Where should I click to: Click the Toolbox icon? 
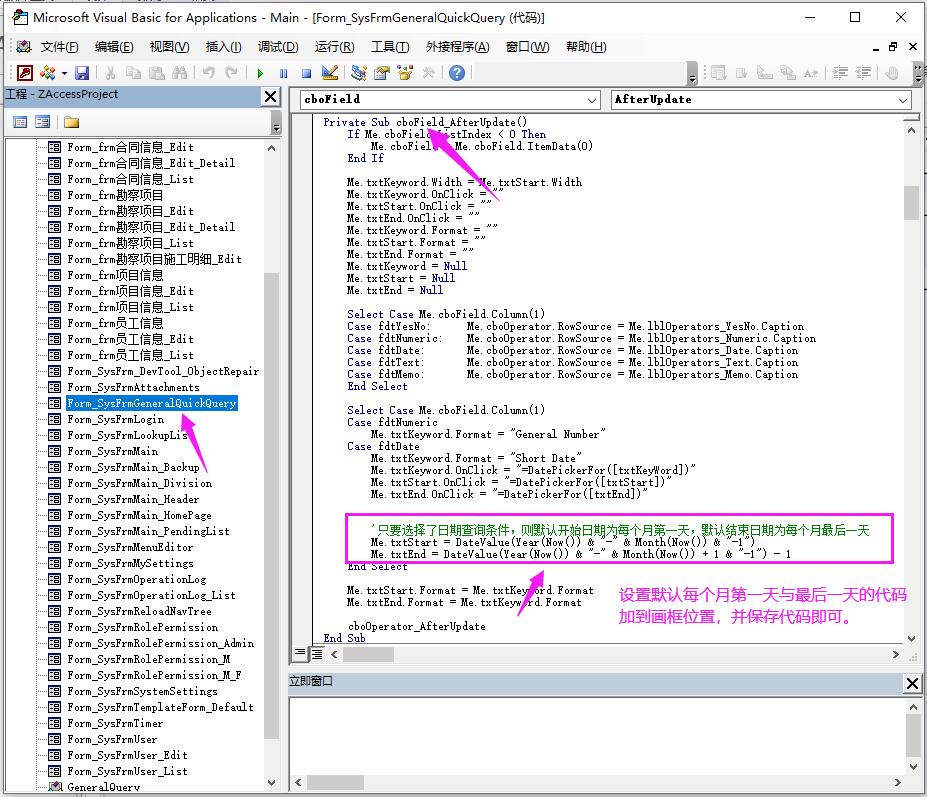(x=429, y=73)
